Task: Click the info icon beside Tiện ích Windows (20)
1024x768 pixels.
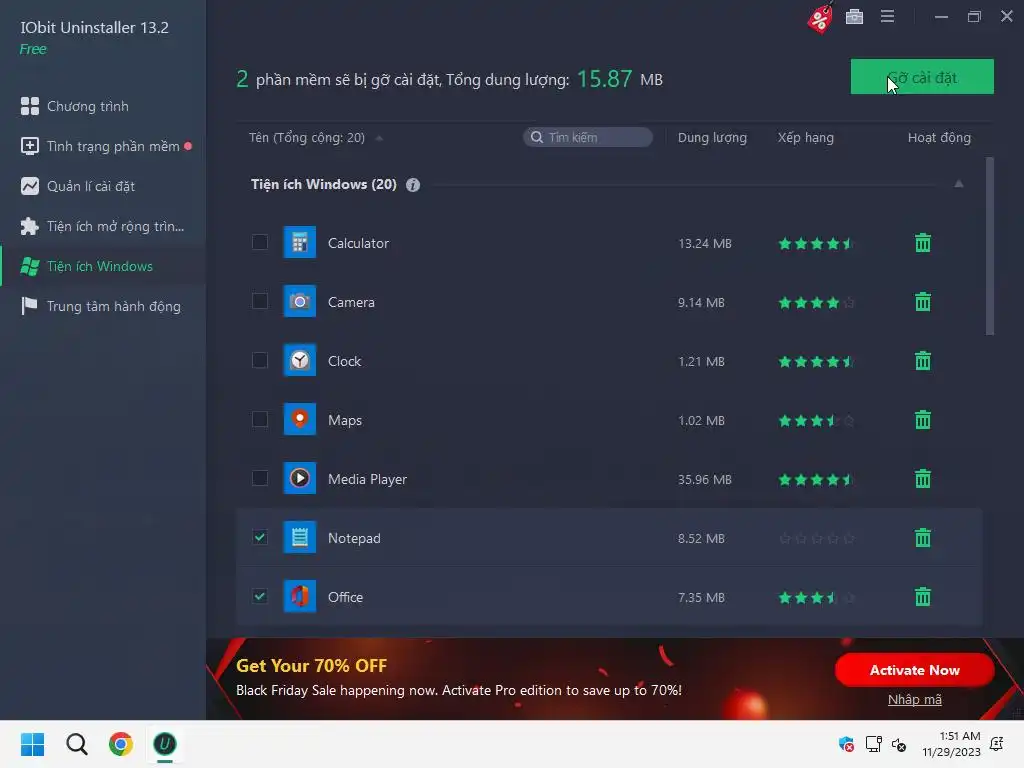Action: (x=413, y=185)
